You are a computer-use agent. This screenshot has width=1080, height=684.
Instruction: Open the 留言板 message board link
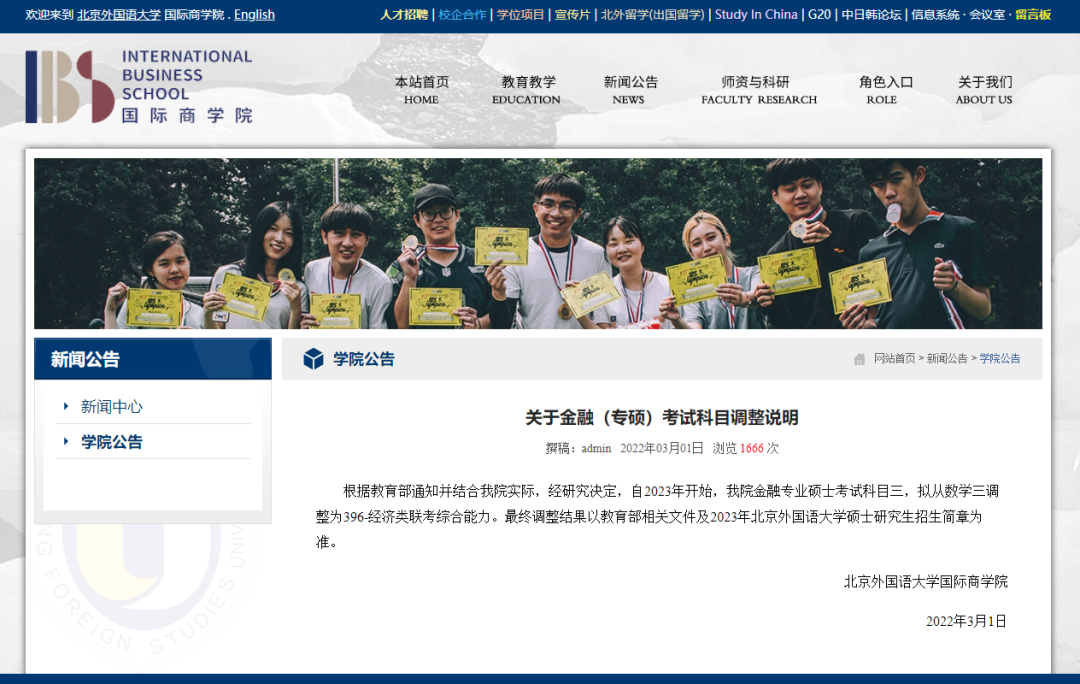coord(1033,15)
